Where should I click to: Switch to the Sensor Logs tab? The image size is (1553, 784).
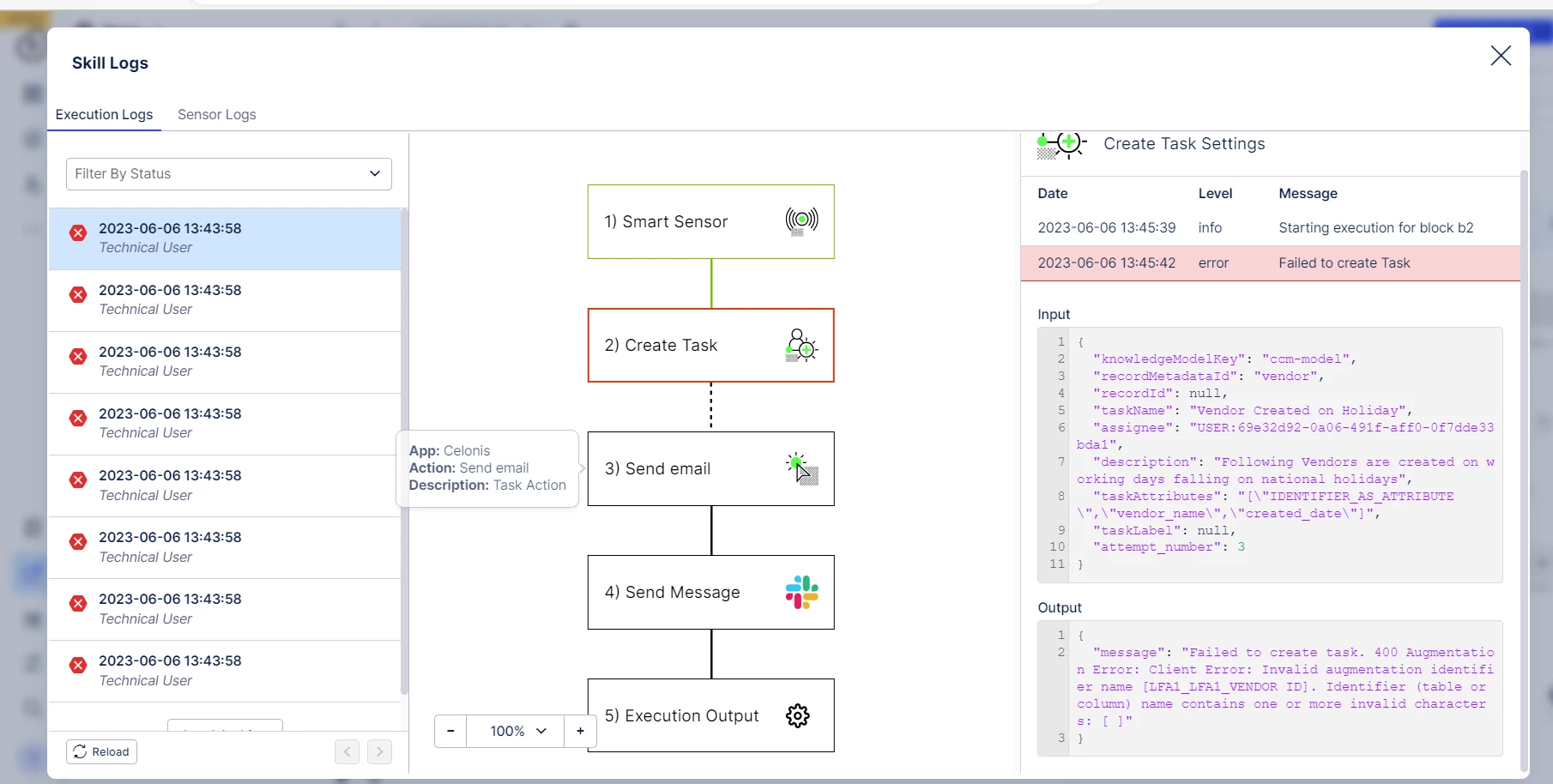[x=217, y=114]
